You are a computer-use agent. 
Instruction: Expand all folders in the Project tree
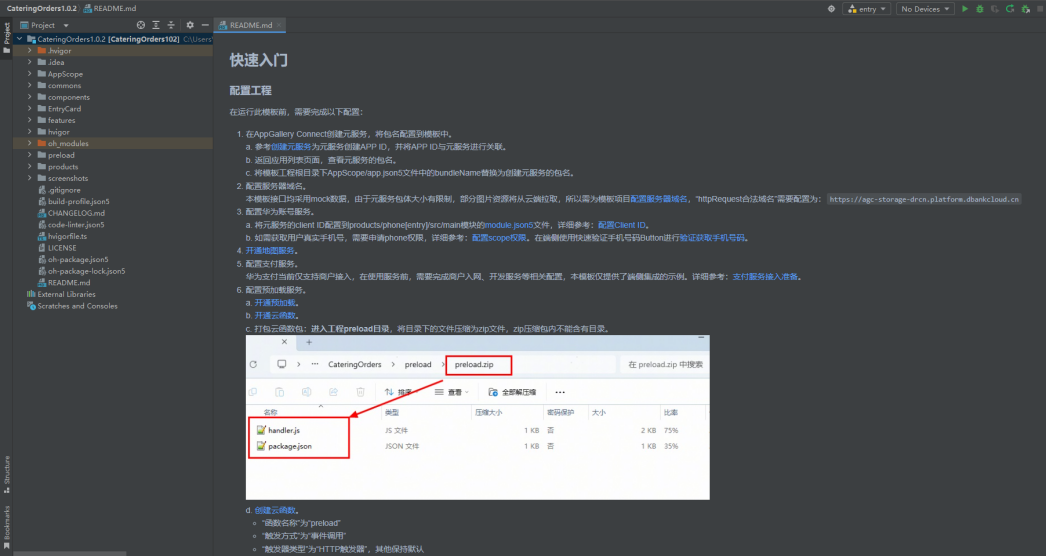click(155, 24)
